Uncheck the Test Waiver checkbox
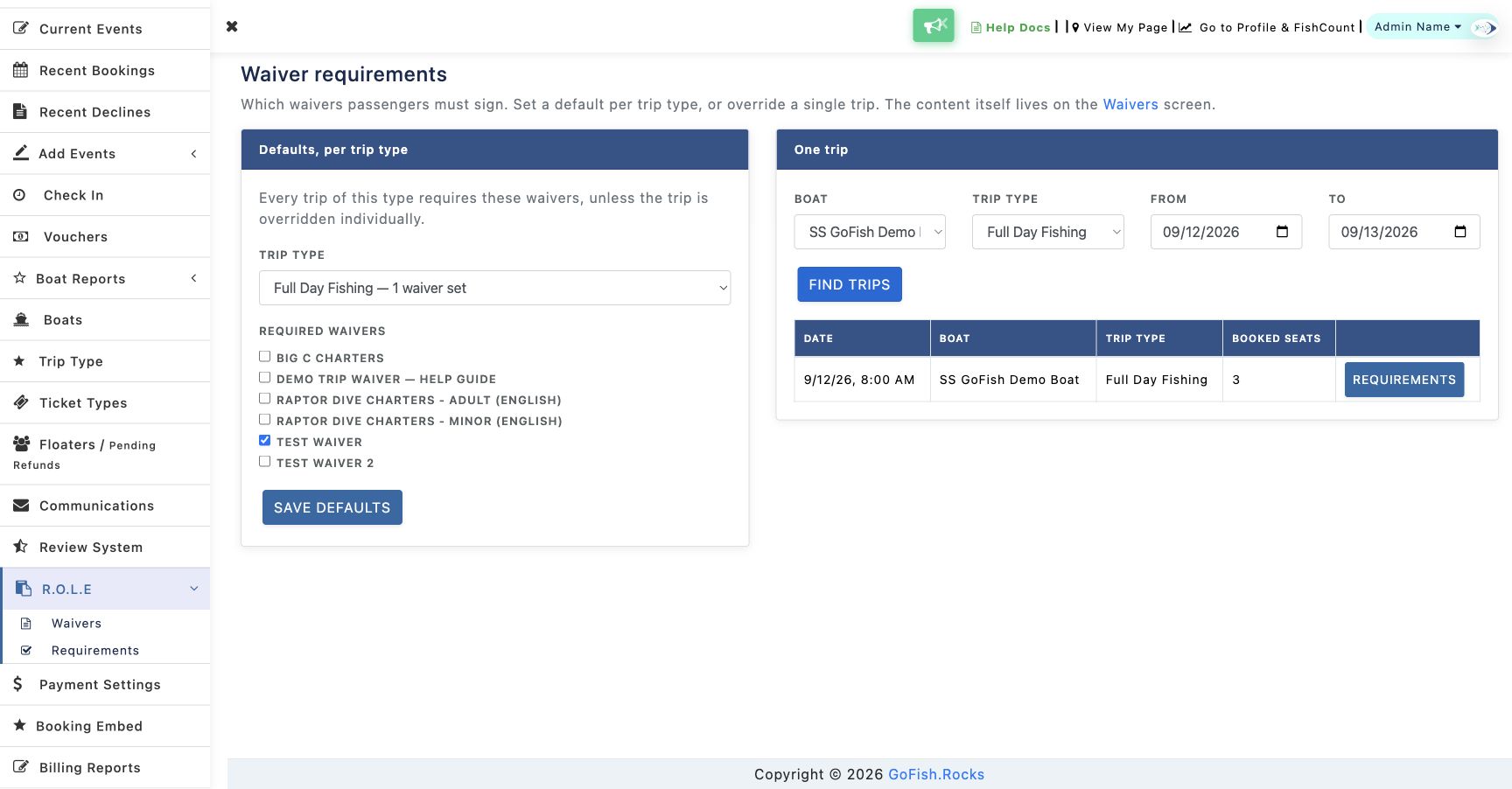Viewport: 1512px width, 789px height. (264, 441)
